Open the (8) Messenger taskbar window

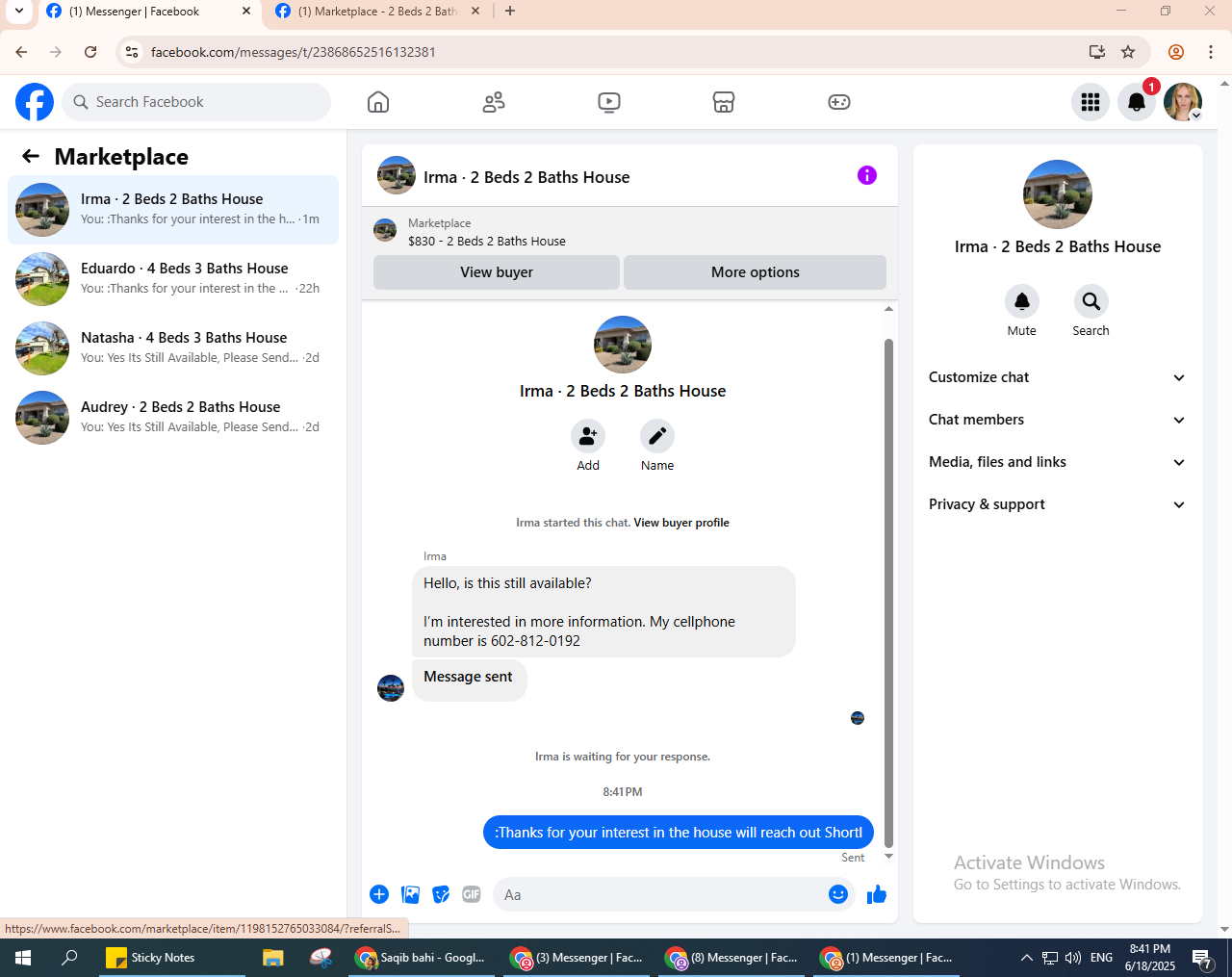731,958
